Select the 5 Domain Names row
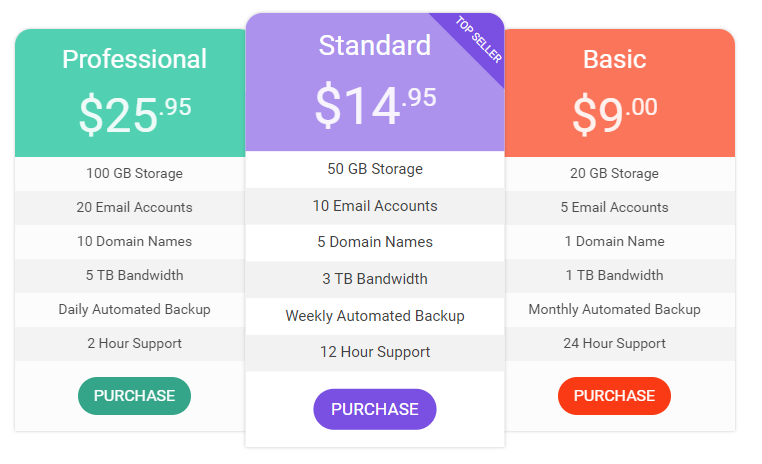This screenshot has width=762, height=464. pos(375,242)
